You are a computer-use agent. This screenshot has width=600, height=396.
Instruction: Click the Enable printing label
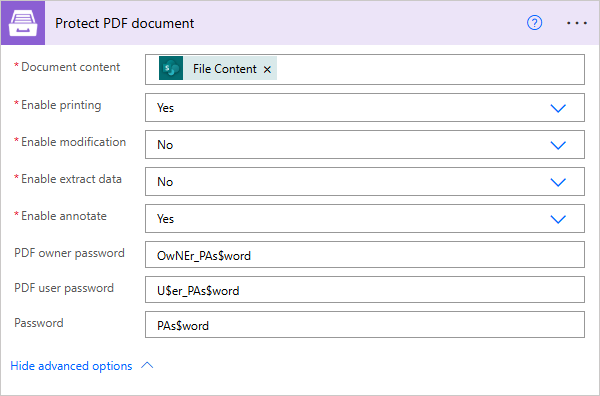(61, 105)
